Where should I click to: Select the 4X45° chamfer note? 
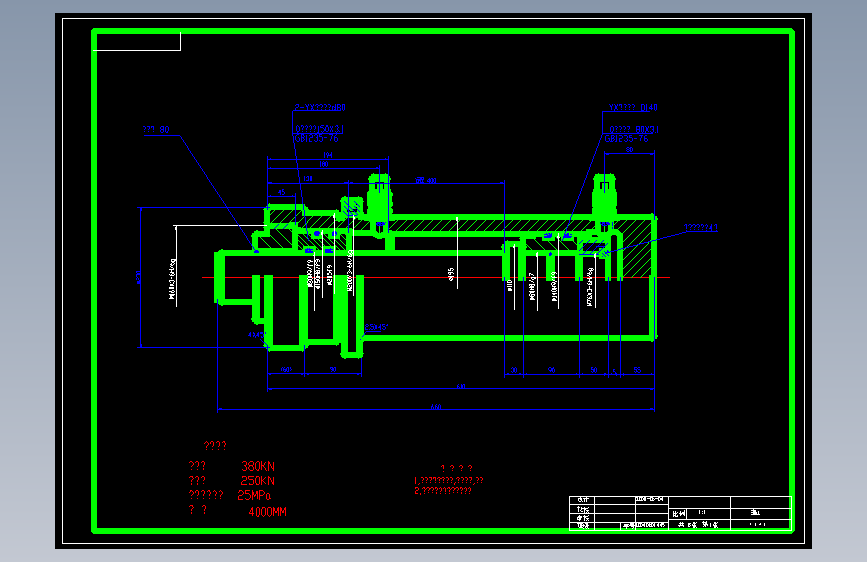tap(257, 335)
